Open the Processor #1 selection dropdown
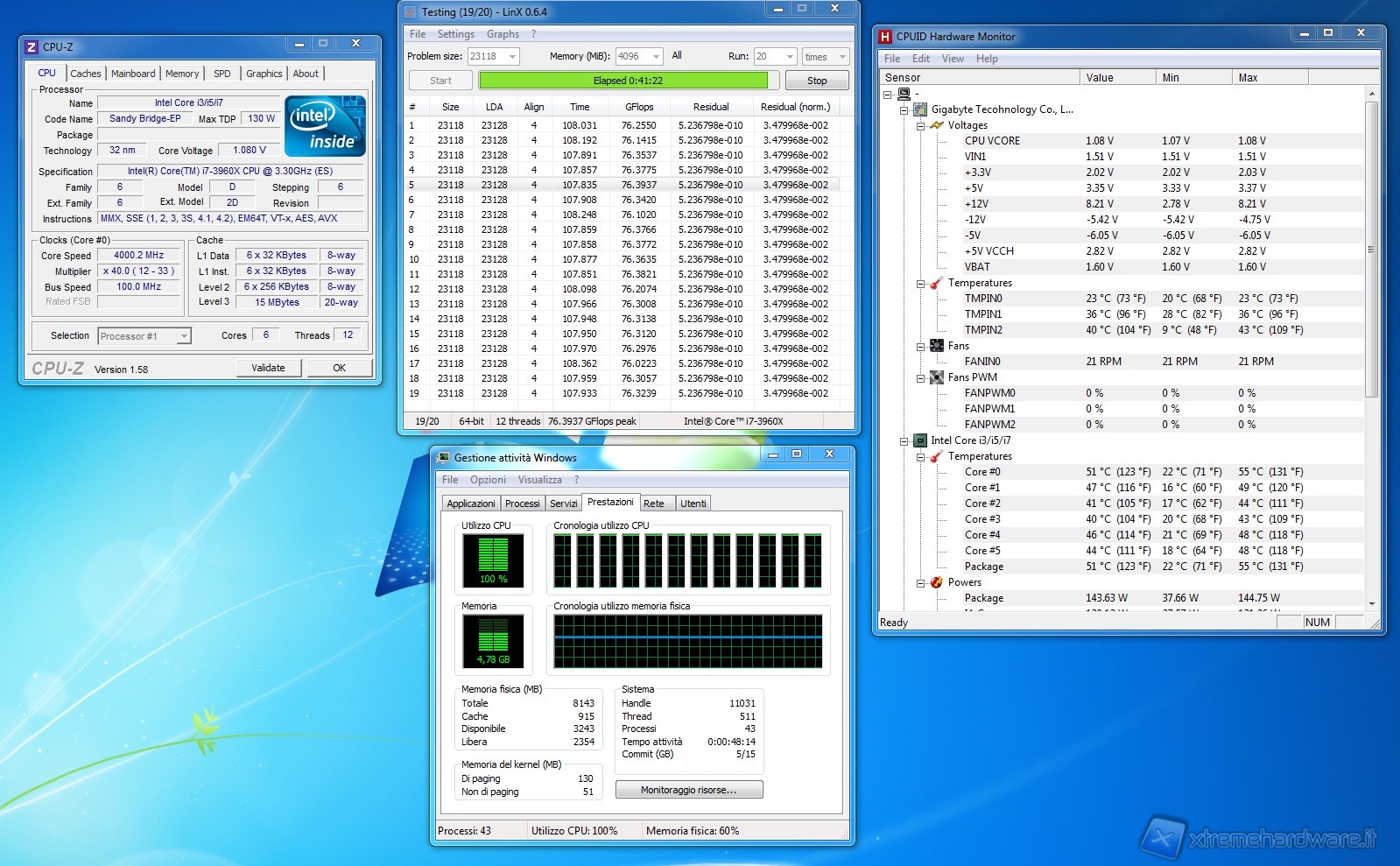Viewport: 1400px width, 866px height. click(183, 336)
